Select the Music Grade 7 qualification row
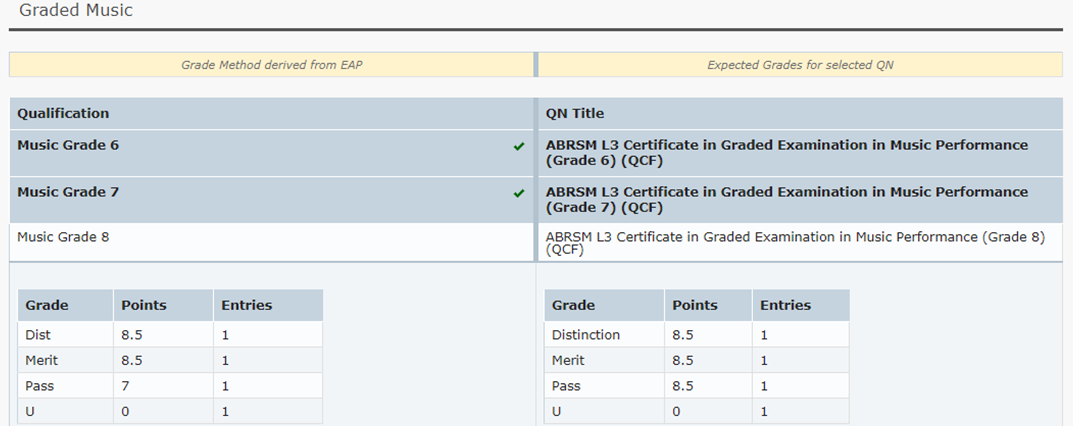 (272, 200)
